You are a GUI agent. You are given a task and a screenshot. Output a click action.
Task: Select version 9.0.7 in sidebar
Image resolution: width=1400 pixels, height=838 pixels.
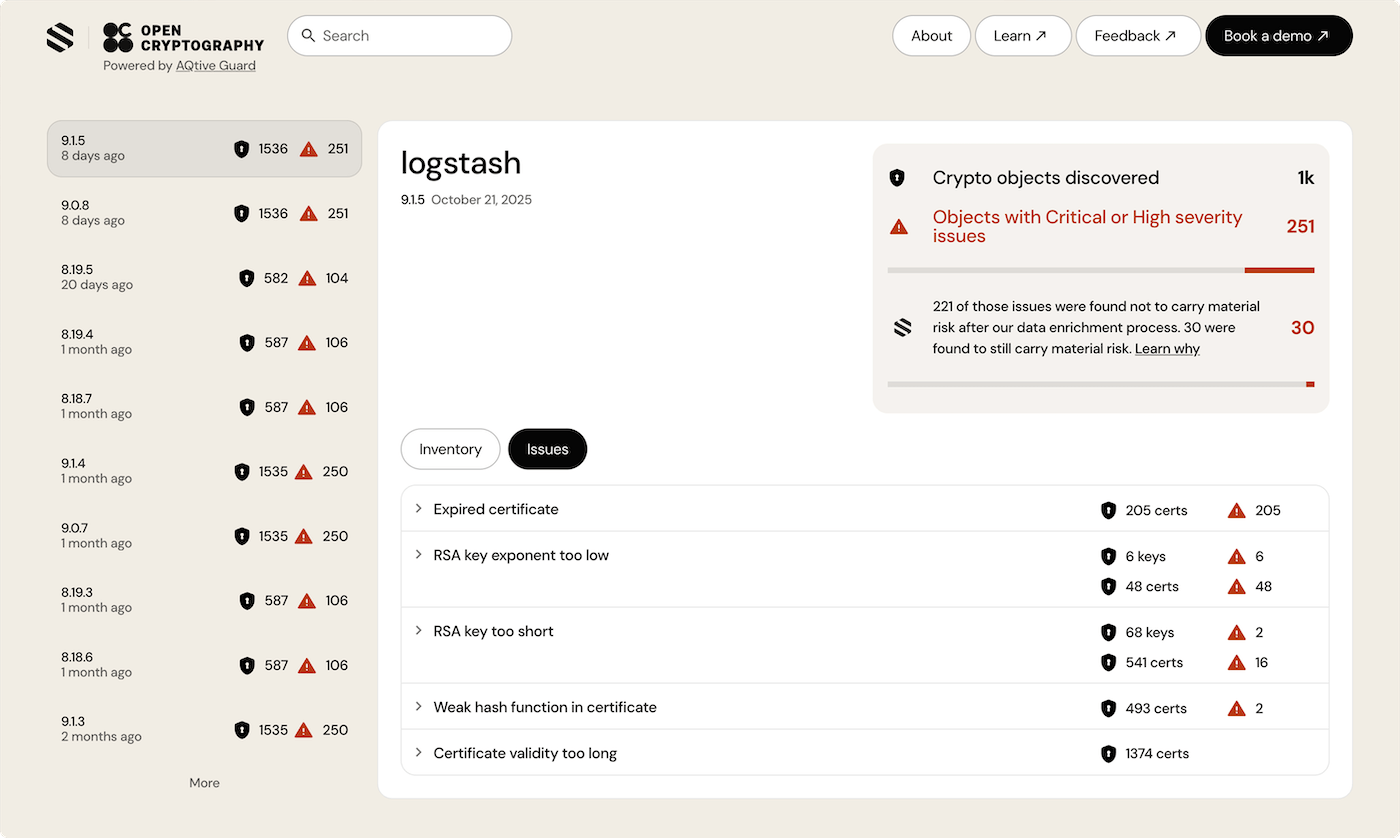205,536
